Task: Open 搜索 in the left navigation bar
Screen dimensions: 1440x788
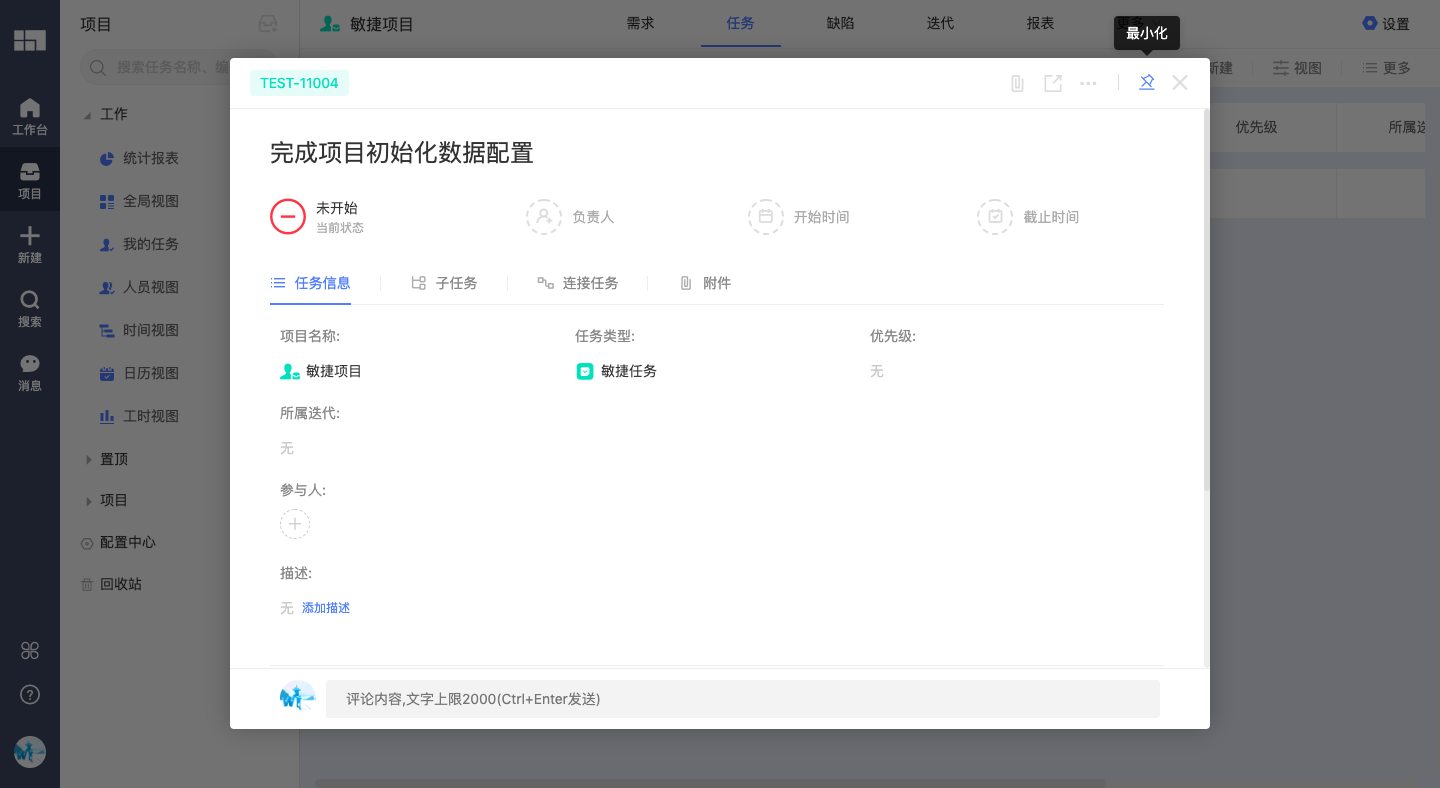Action: tap(30, 308)
